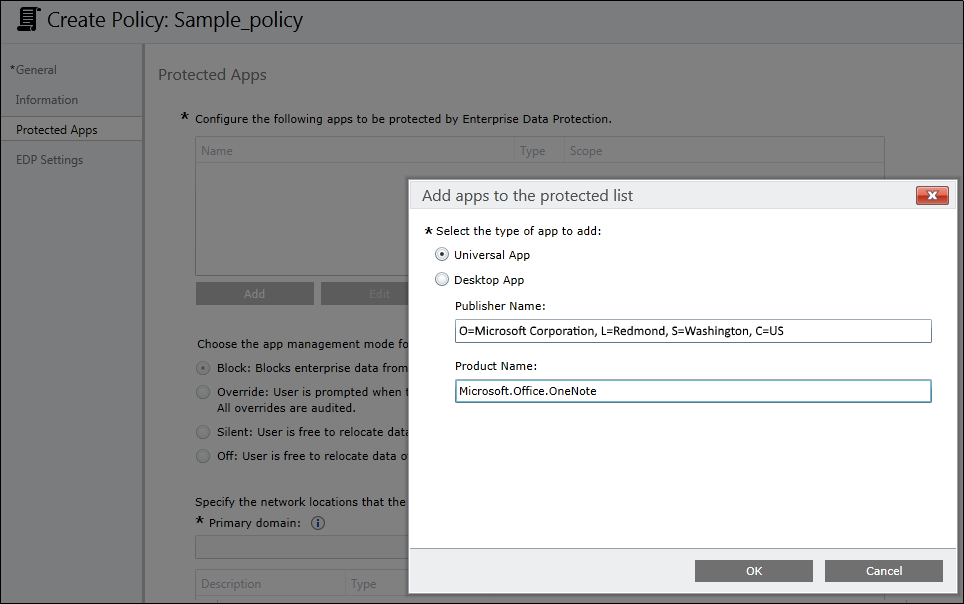This screenshot has height=604, width=964.
Task: Turn the management mode to Off
Action: pos(204,456)
